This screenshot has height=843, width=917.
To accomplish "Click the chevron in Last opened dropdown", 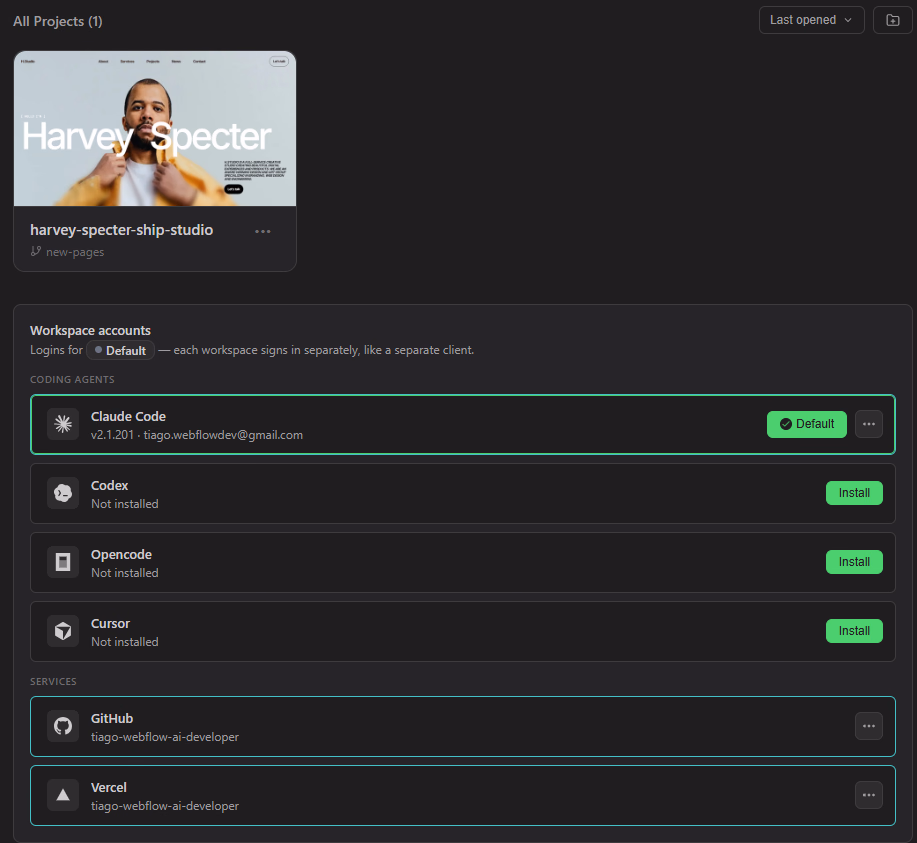I will 848,20.
